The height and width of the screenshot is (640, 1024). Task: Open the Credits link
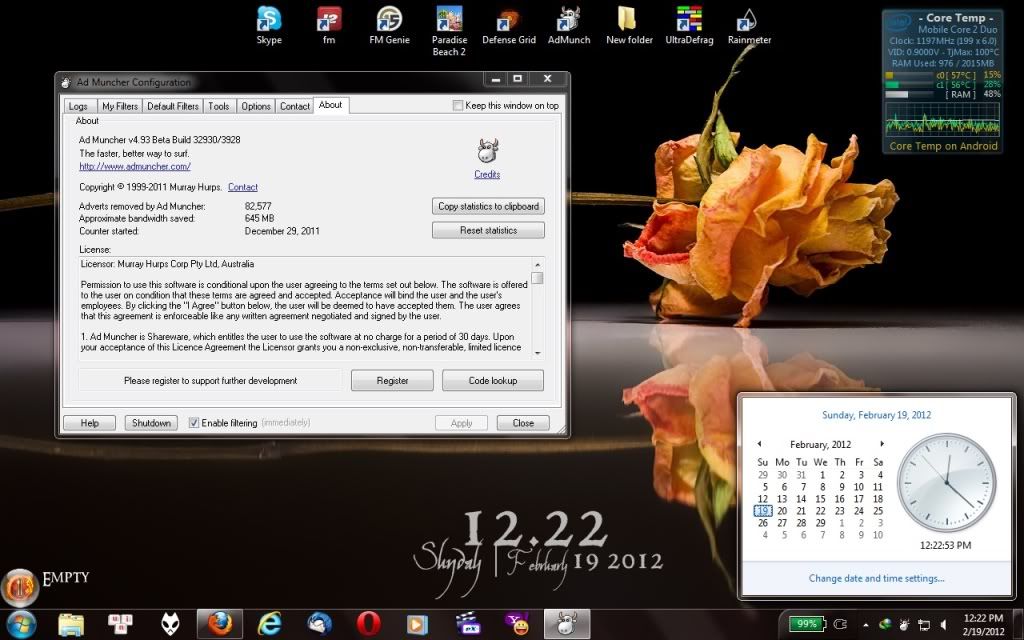click(487, 174)
